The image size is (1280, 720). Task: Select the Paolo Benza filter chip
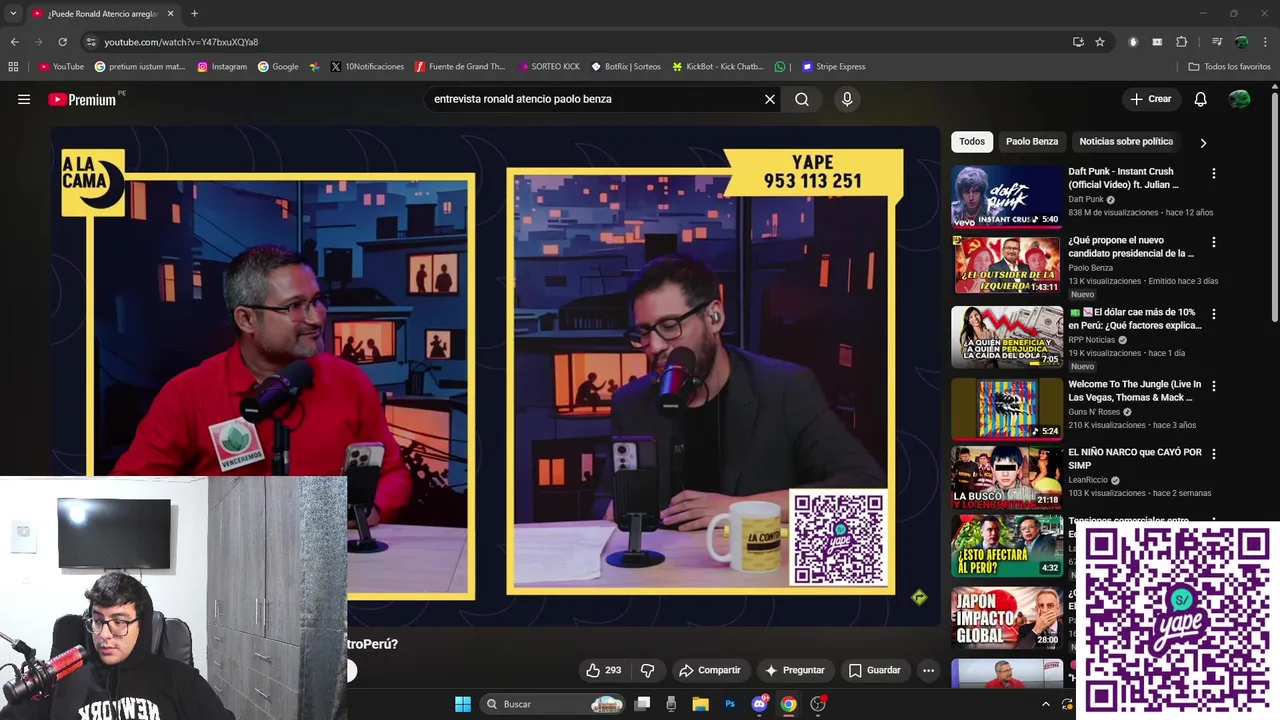coord(1032,141)
